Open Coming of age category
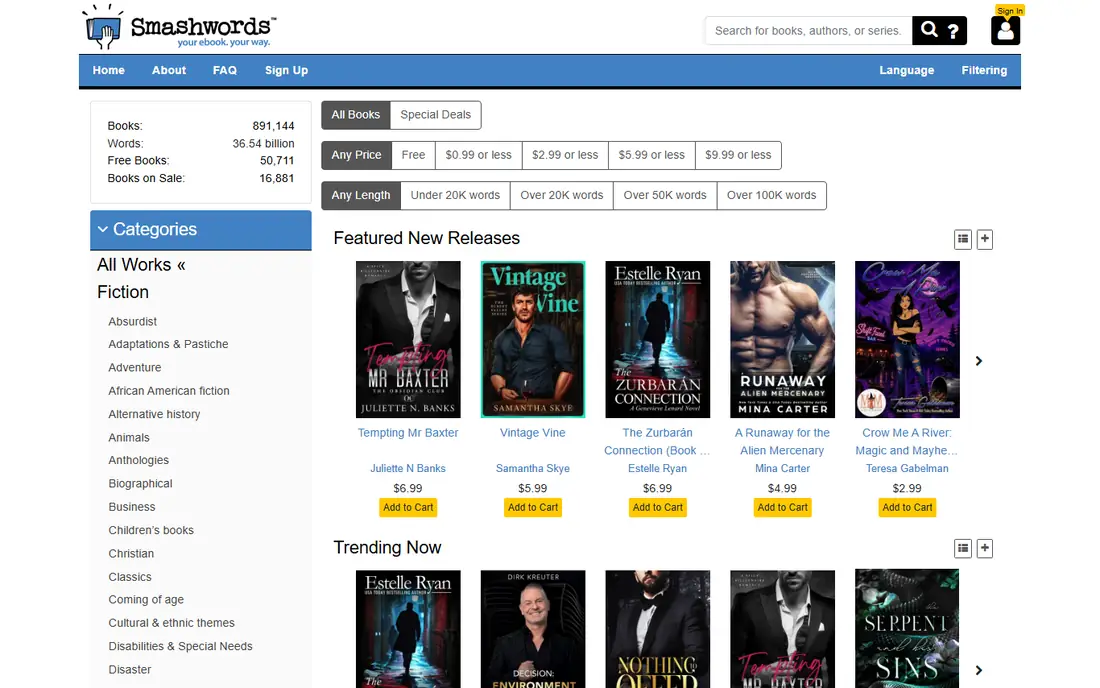1100x688 pixels. [146, 600]
